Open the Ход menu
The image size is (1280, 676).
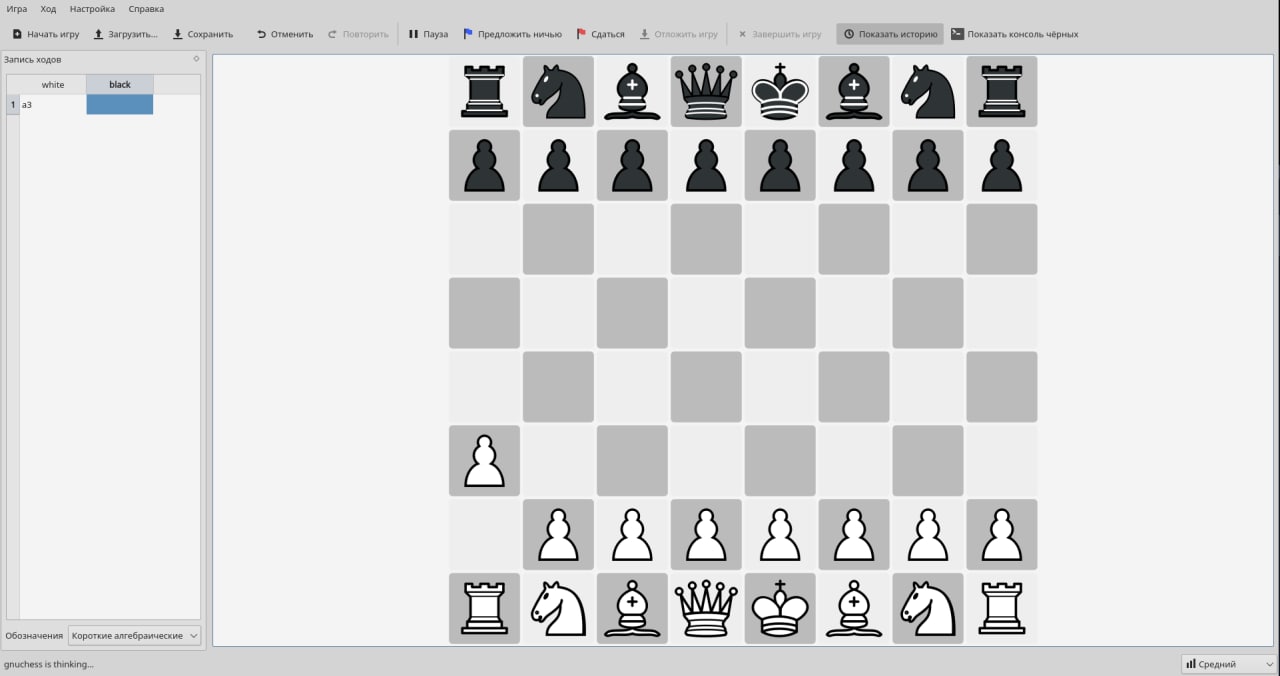click(x=48, y=9)
